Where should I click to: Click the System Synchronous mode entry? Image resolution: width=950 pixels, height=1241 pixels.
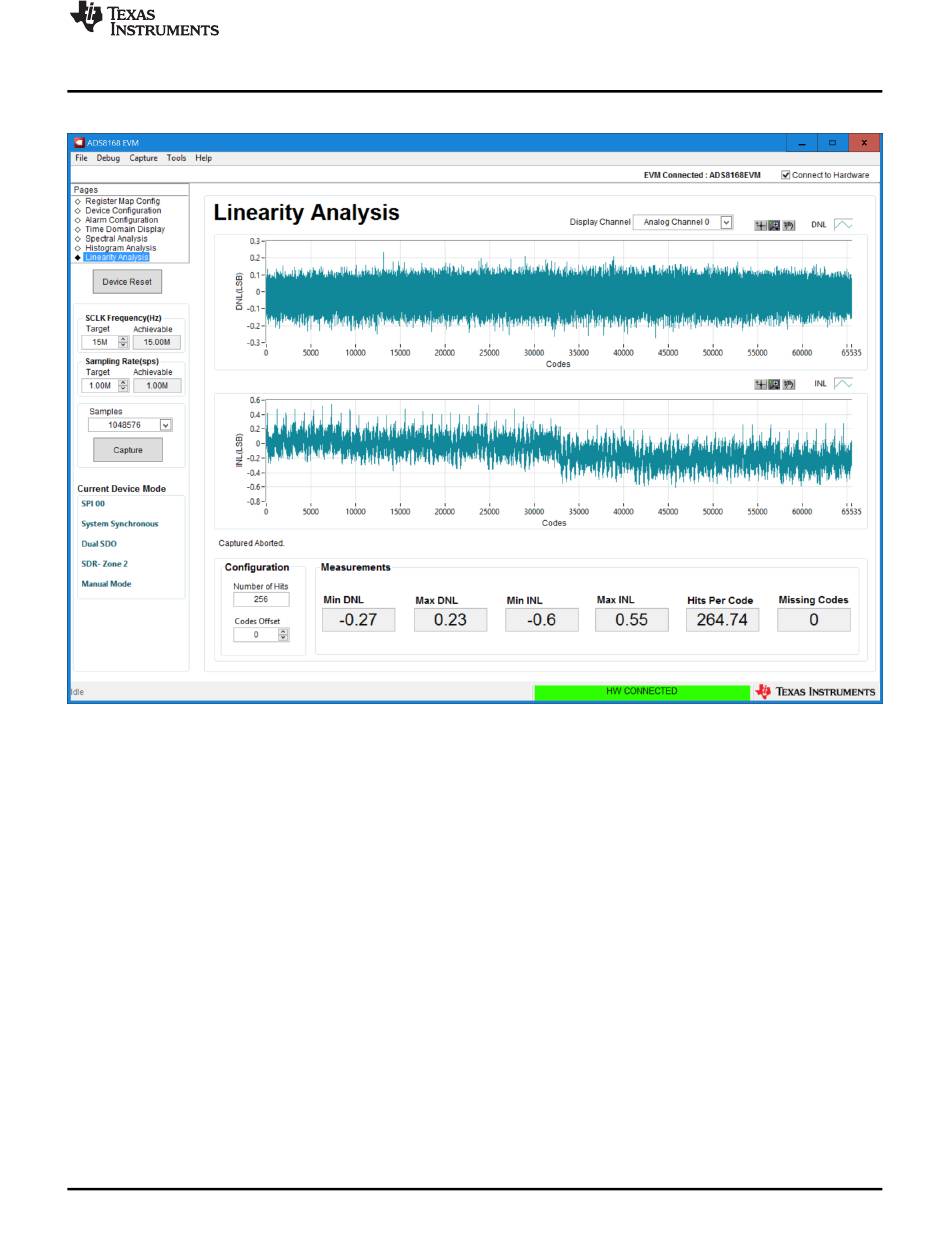[119, 524]
